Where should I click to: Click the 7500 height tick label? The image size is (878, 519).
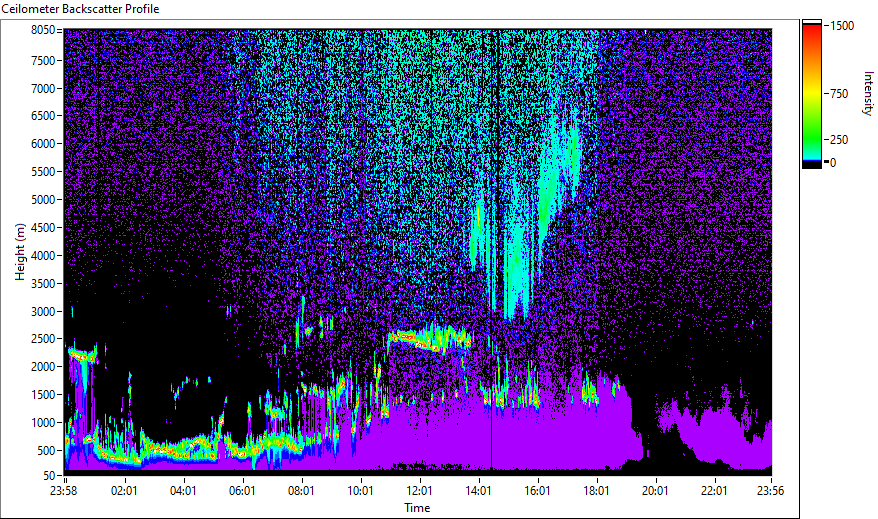(43, 60)
